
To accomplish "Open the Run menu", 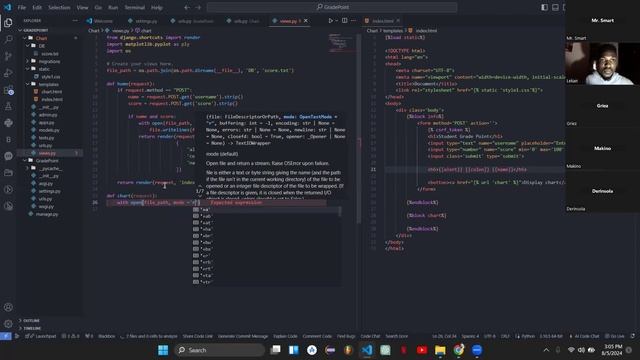I will [113, 7].
